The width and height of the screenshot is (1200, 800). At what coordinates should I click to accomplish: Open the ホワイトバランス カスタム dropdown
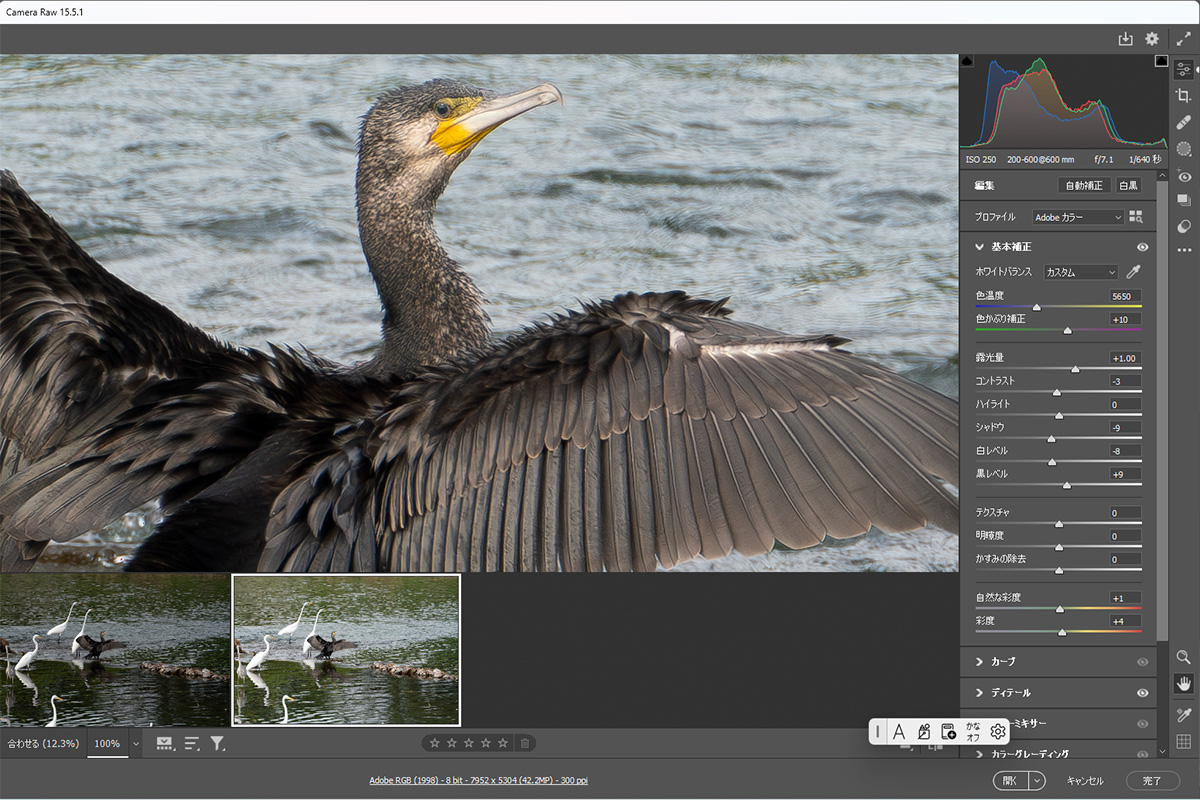(x=1080, y=272)
